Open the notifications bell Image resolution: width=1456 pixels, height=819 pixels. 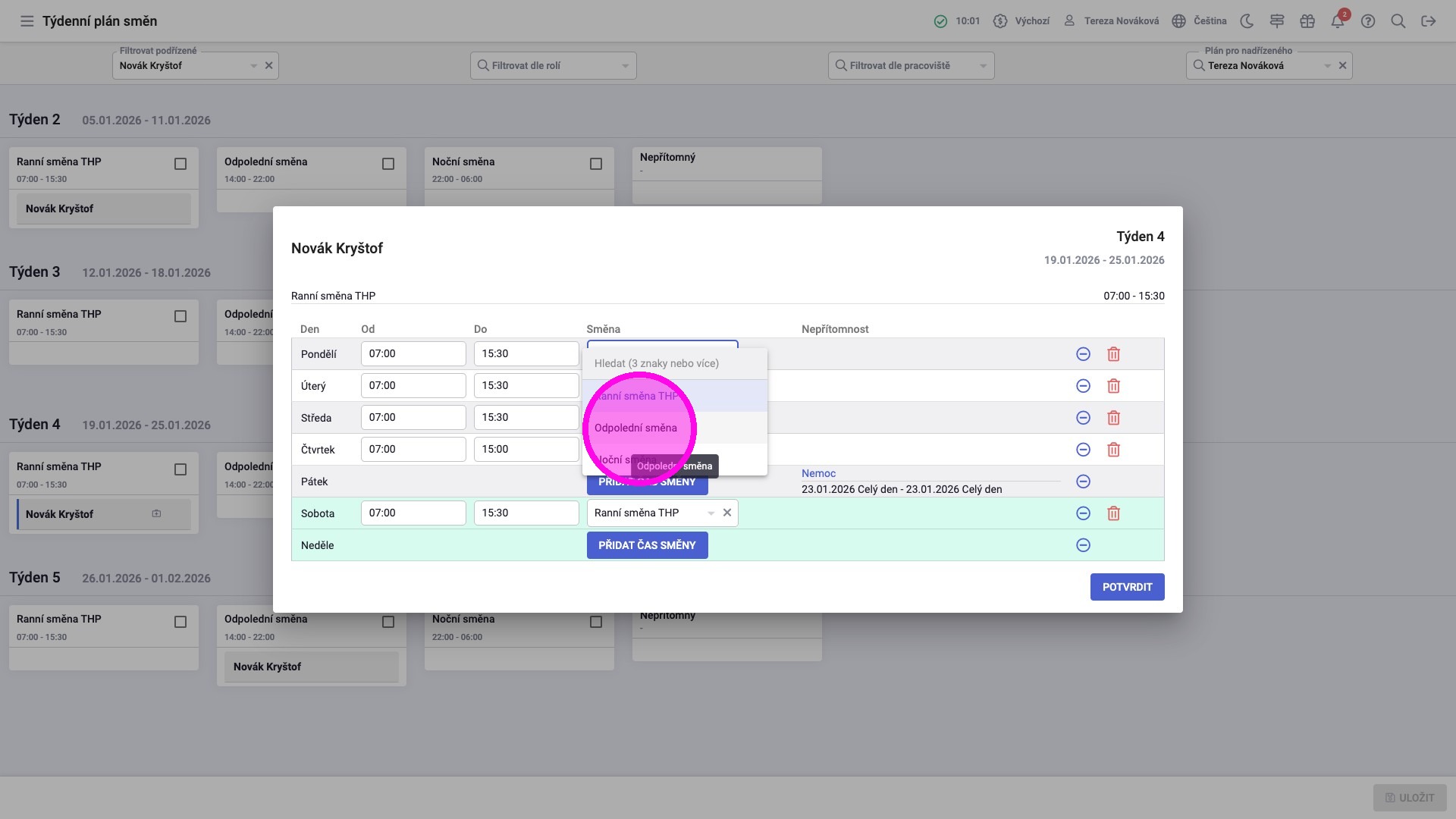click(1337, 21)
